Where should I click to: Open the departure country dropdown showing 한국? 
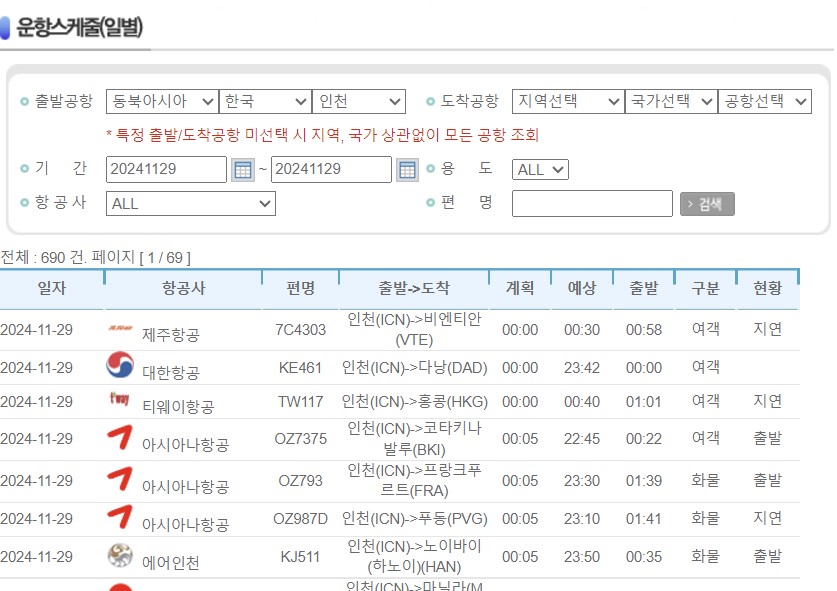(266, 100)
